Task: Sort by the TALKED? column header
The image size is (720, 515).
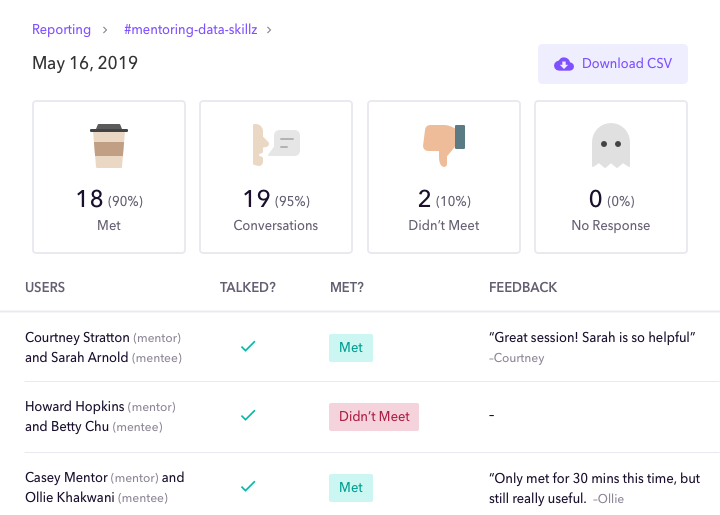Action: tap(248, 287)
